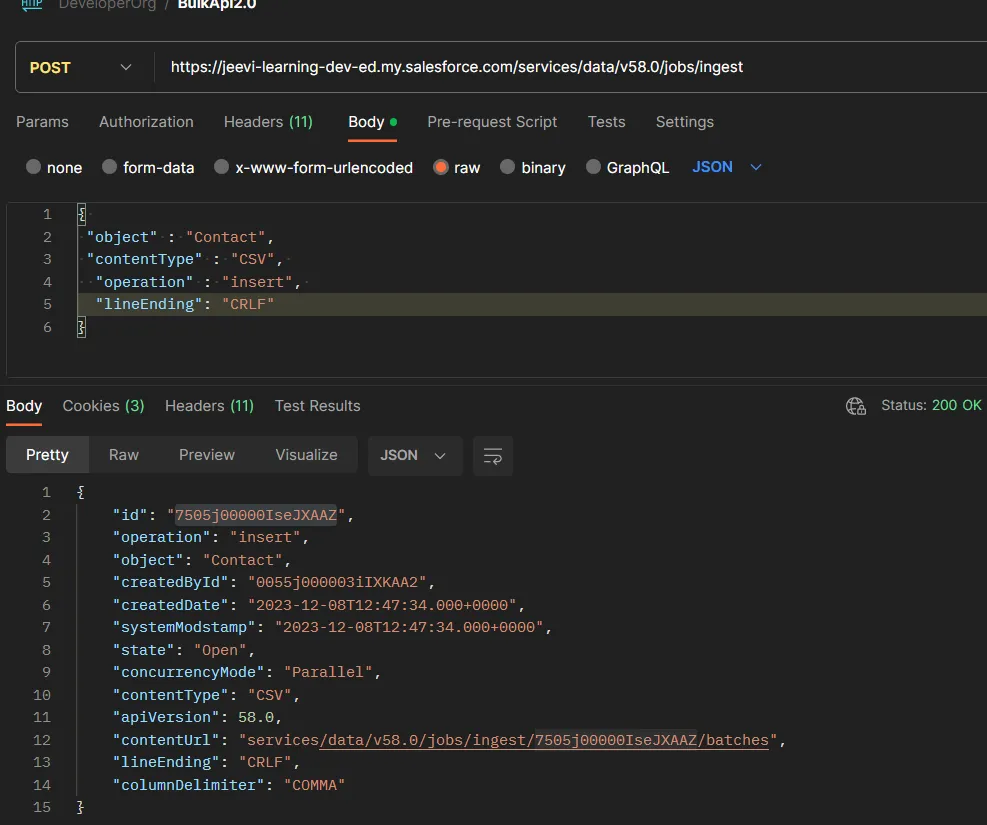Select the Raw response view
The width and height of the screenshot is (987, 825).
click(x=123, y=455)
